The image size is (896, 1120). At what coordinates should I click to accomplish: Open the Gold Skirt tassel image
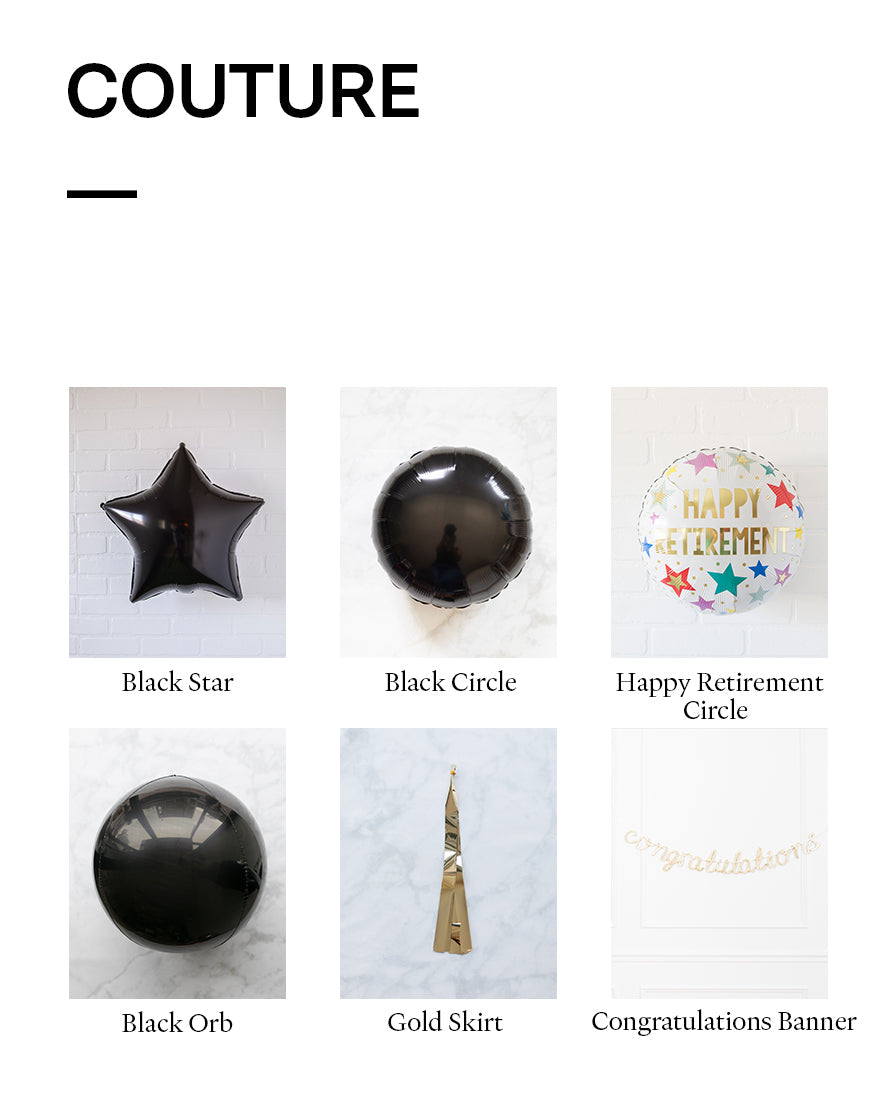[x=448, y=863]
